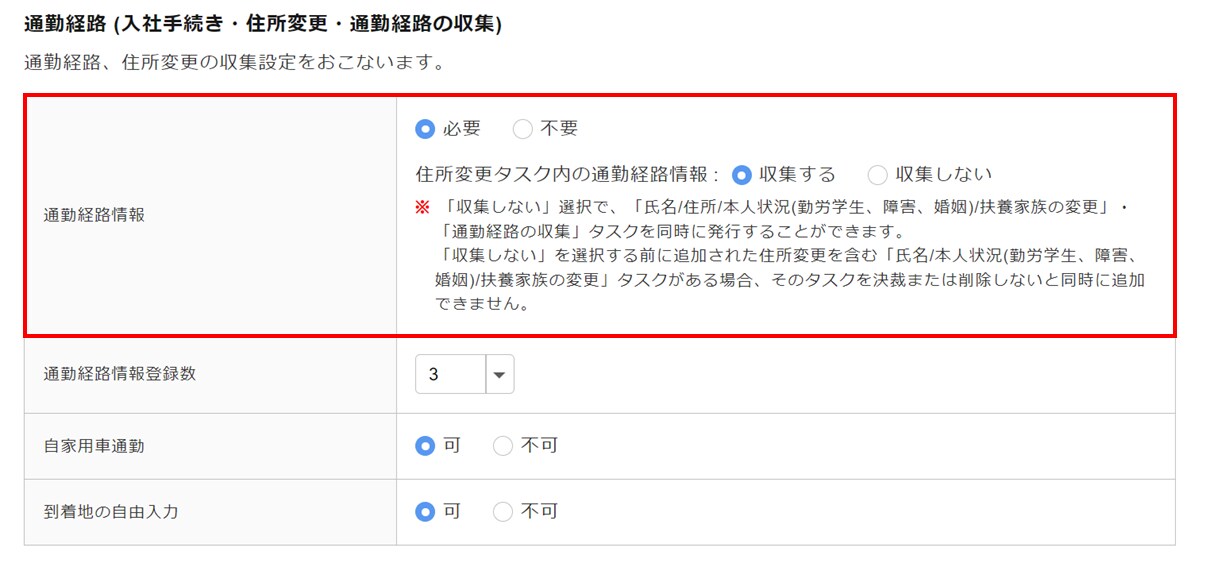Choose 収集する for 住所変更タスク内の通勤経路情報
This screenshot has width=1210, height=563.
[x=741, y=175]
